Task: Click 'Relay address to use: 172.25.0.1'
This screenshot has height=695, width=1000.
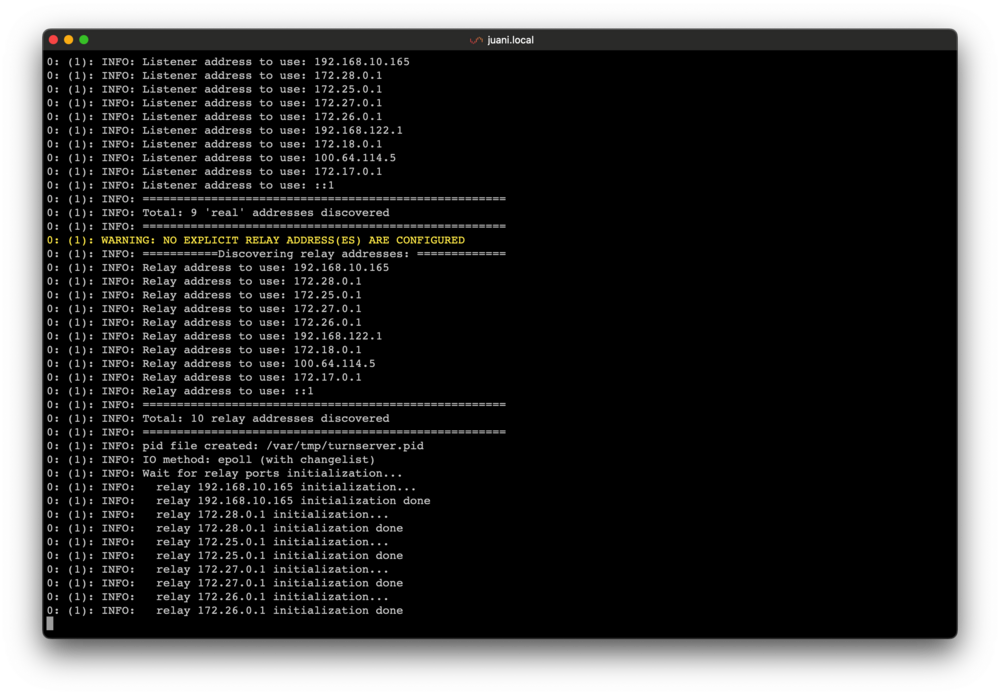Action: coord(252,295)
